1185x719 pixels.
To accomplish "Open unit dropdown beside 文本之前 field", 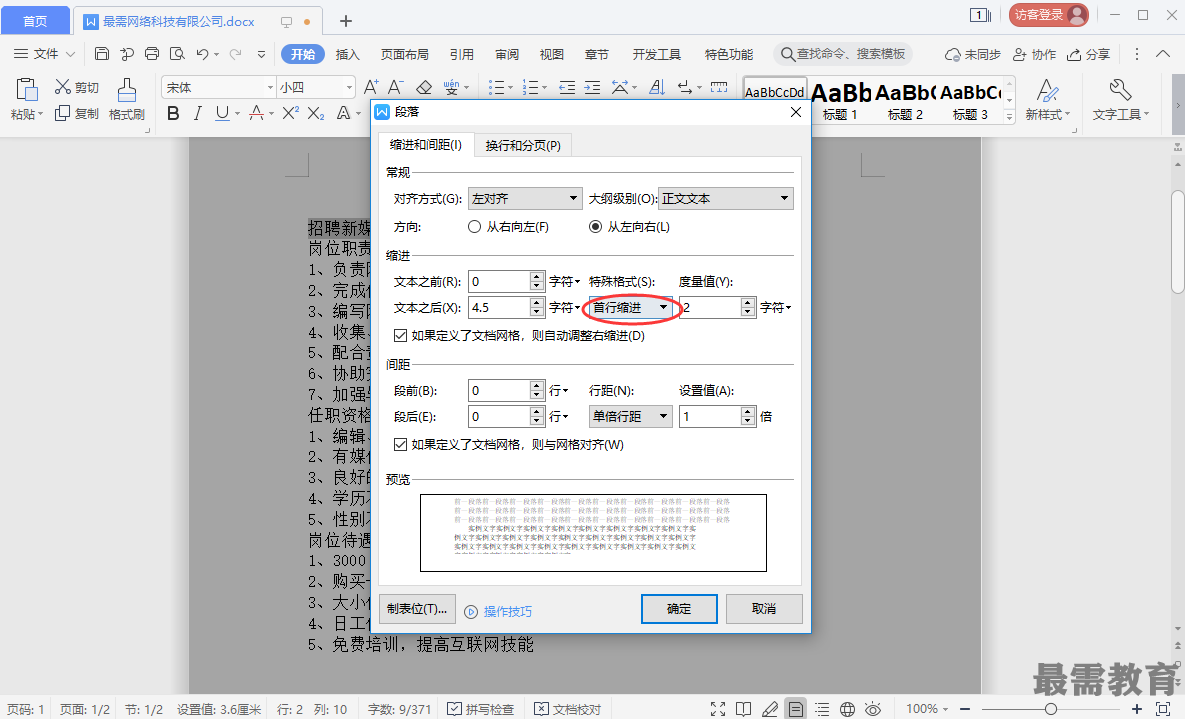I will [565, 282].
